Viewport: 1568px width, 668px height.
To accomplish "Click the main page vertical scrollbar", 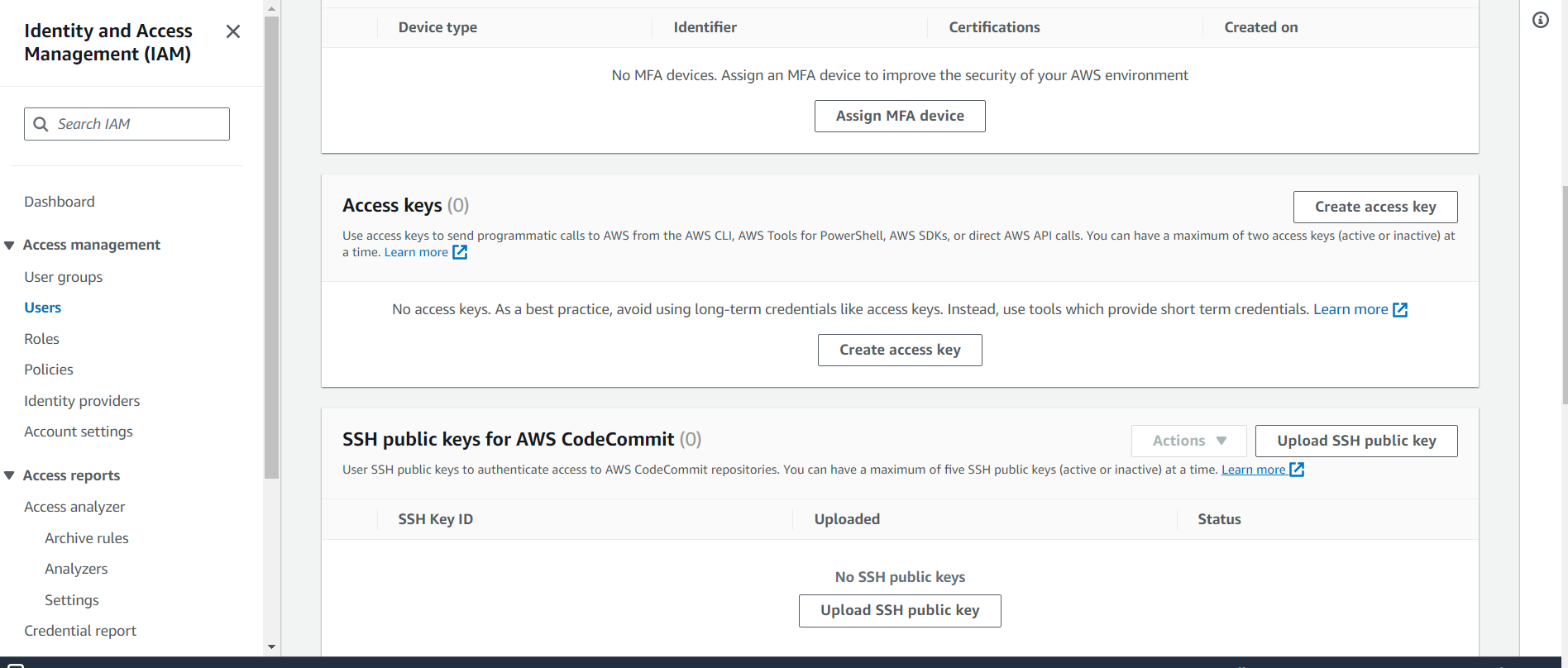I will tap(1565, 294).
